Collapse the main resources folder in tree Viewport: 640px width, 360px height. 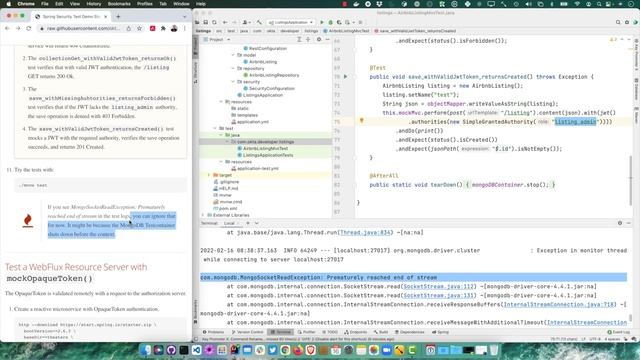click(221, 102)
